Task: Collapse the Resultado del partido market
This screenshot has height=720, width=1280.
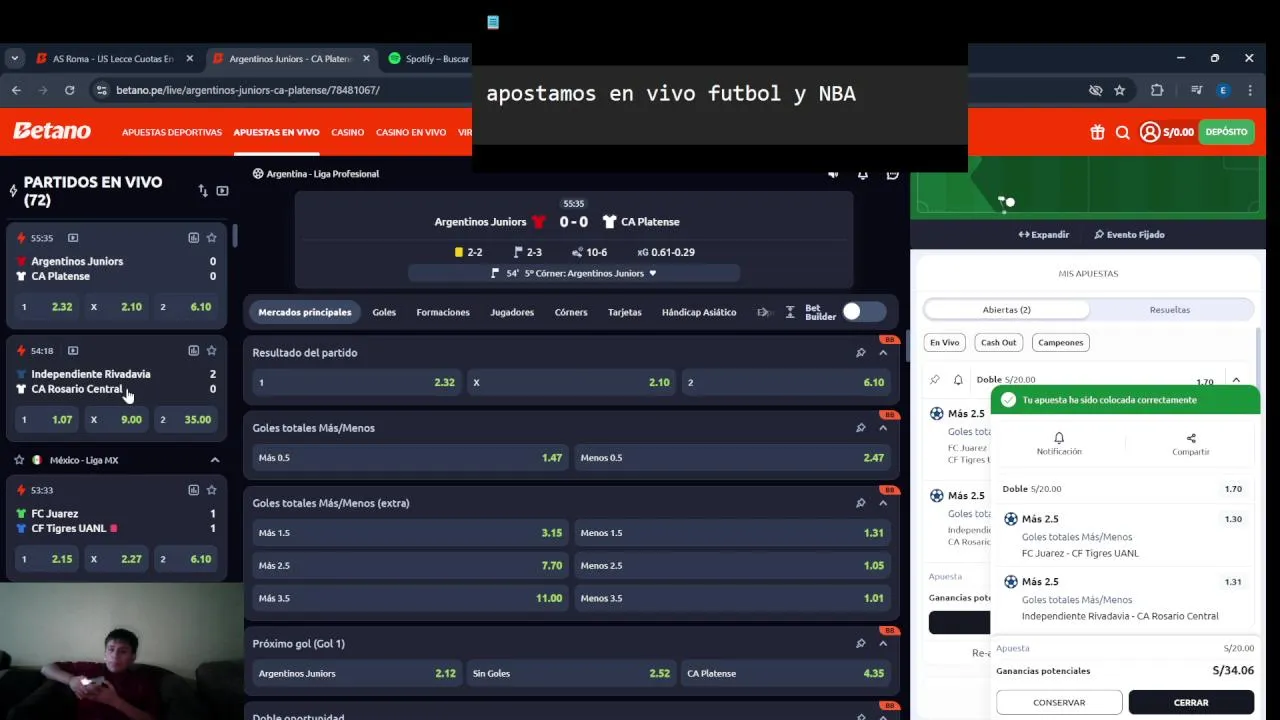Action: (x=883, y=353)
